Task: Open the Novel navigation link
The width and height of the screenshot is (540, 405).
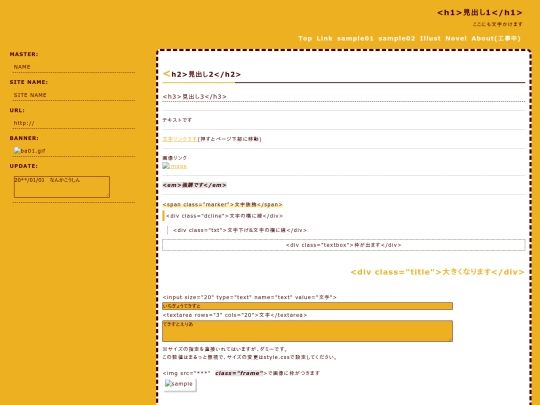Action: [x=456, y=39]
